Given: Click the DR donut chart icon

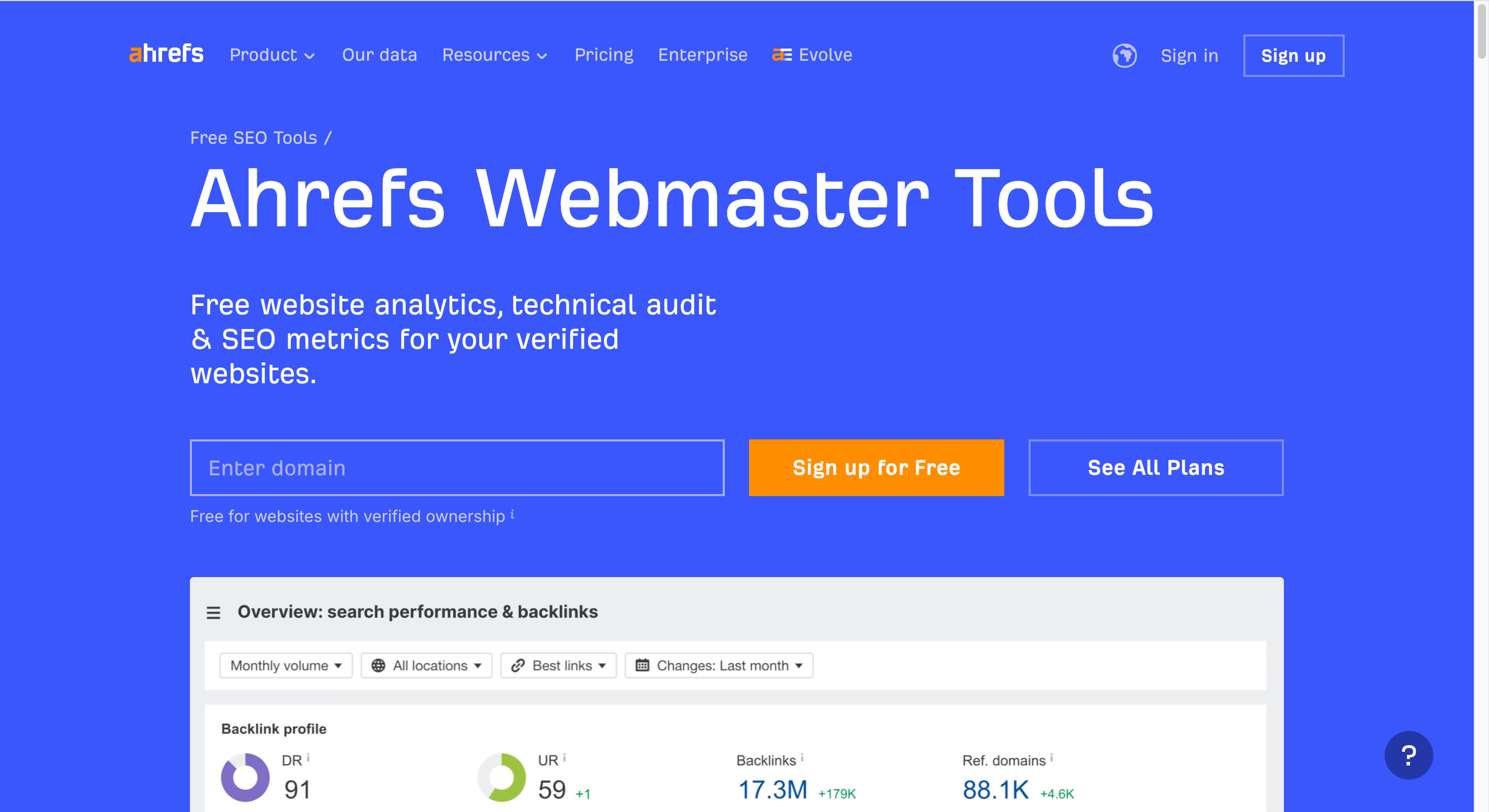Looking at the screenshot, I should coord(245,777).
